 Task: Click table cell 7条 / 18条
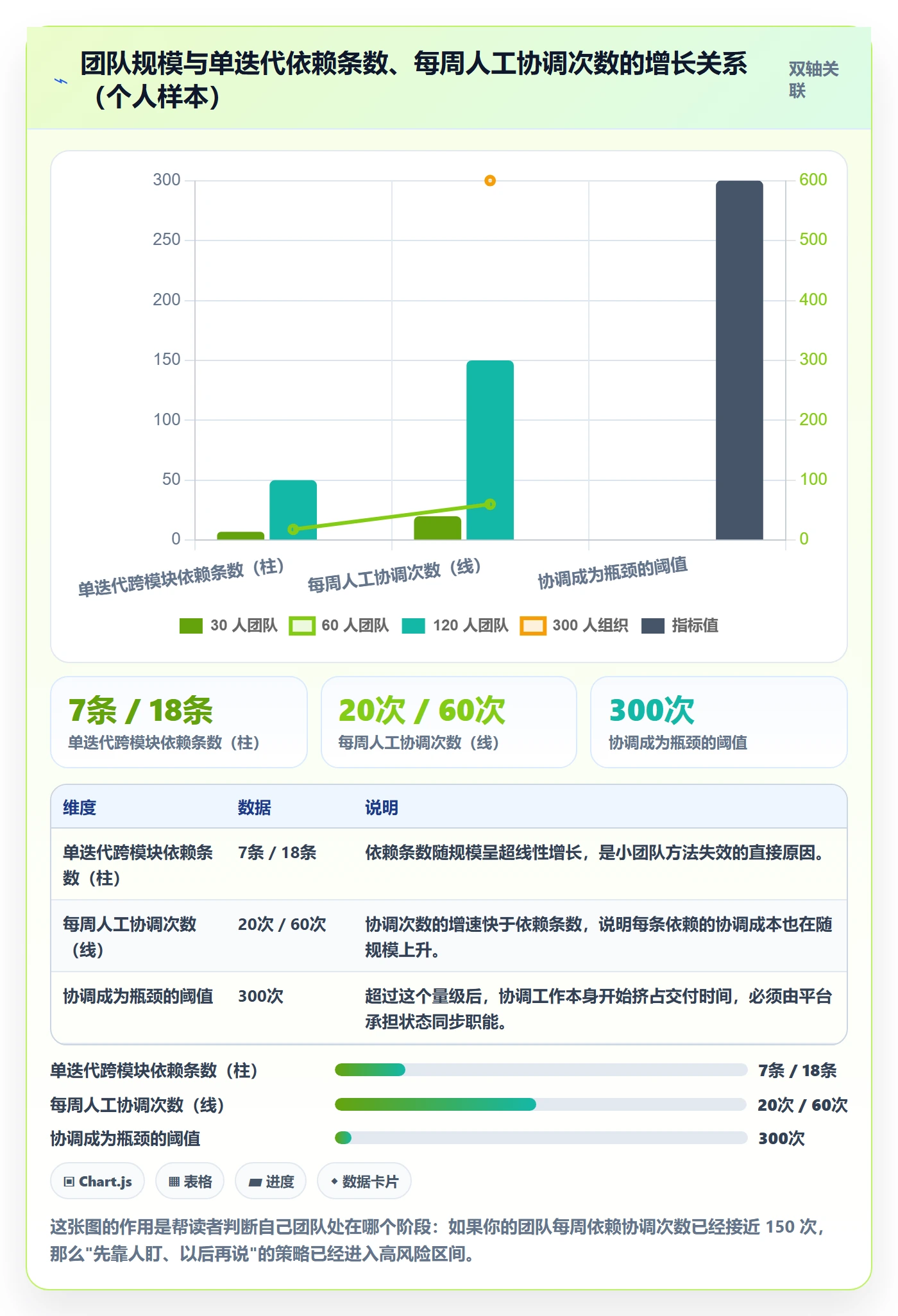click(277, 852)
